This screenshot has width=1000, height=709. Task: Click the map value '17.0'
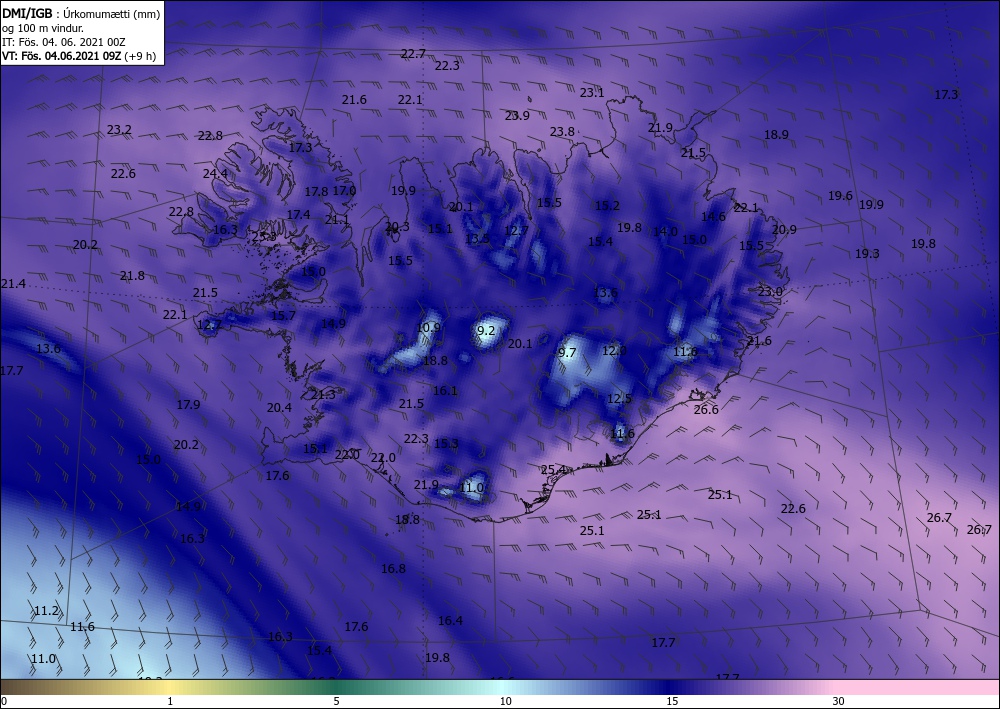[344, 190]
